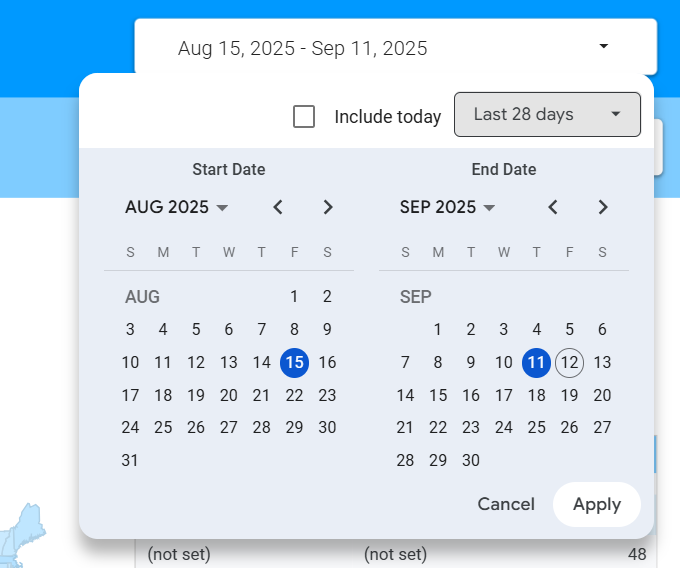Go to previous month in Start Date calendar
The width and height of the screenshot is (680, 568).
(x=278, y=208)
